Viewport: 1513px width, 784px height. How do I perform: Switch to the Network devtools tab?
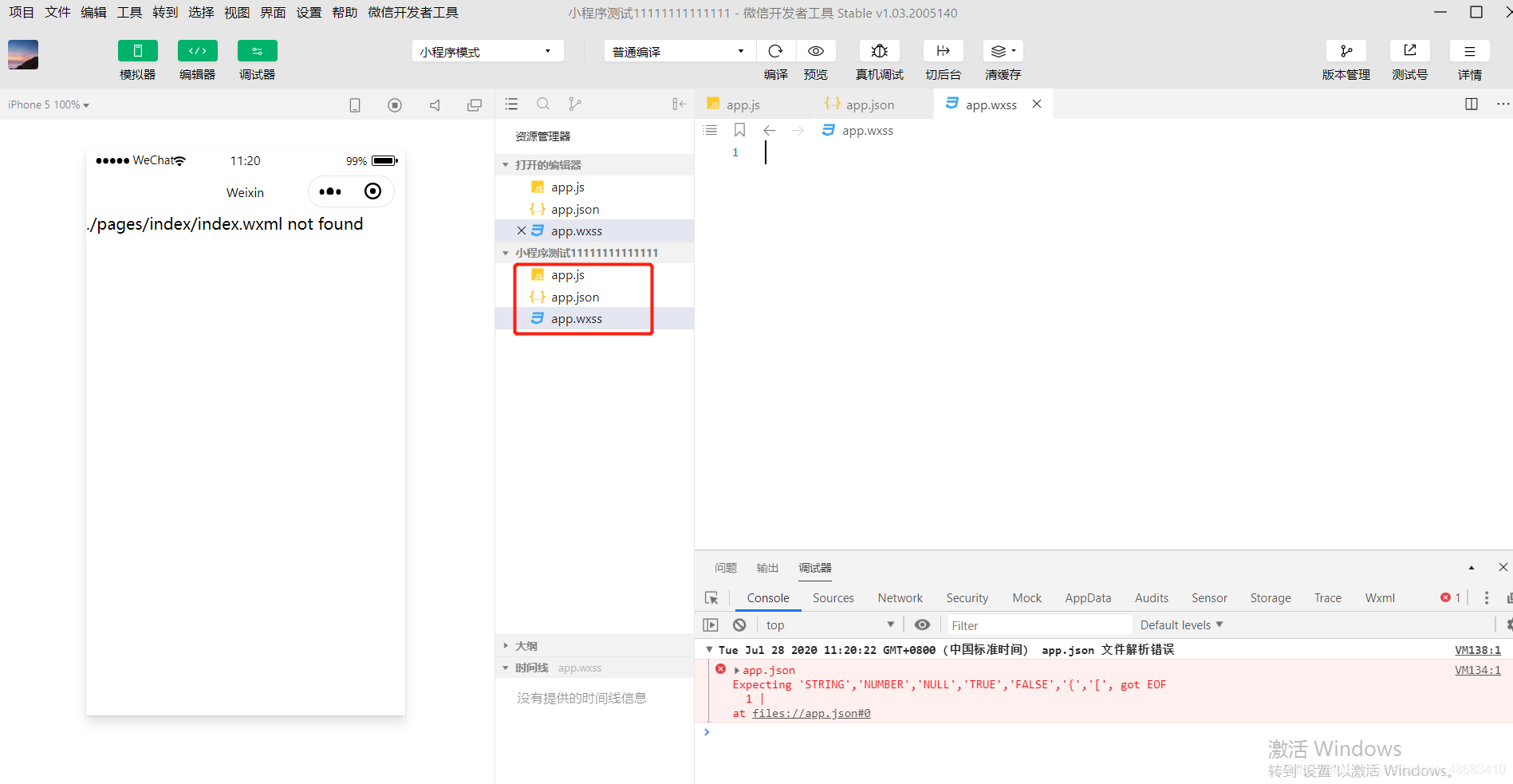(x=900, y=598)
